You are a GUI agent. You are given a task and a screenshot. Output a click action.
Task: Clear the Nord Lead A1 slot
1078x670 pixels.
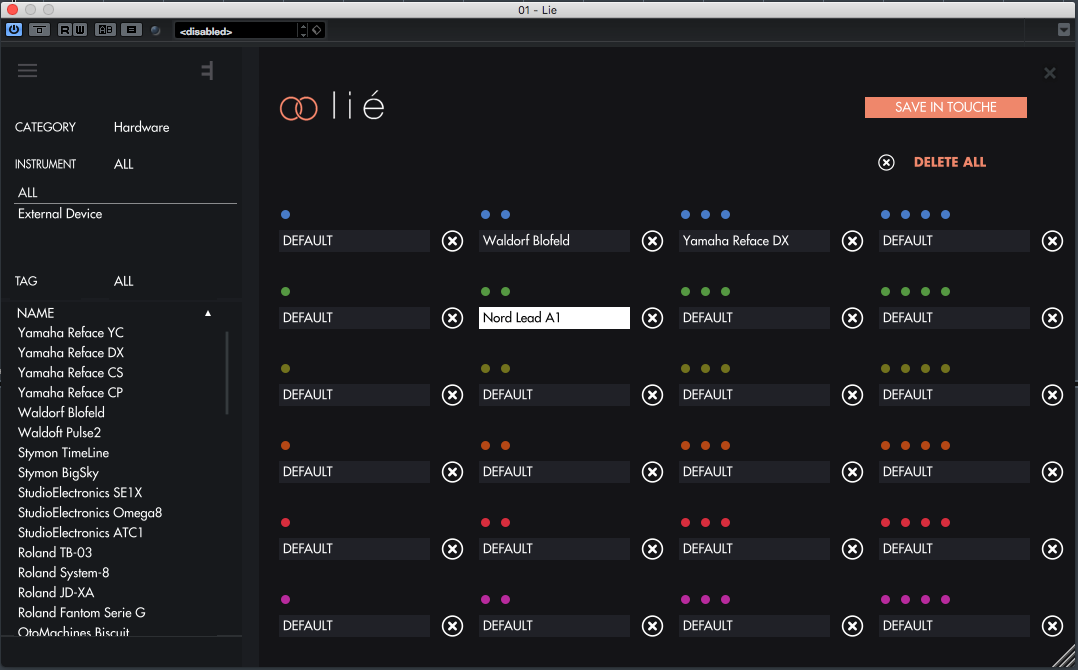click(x=652, y=318)
